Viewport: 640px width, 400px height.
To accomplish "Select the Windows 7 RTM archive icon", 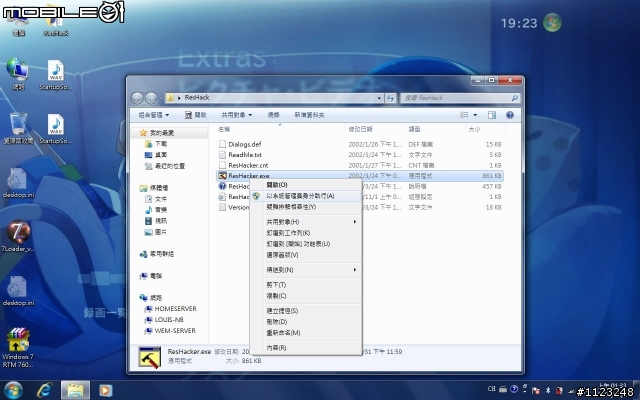I will tap(18, 347).
